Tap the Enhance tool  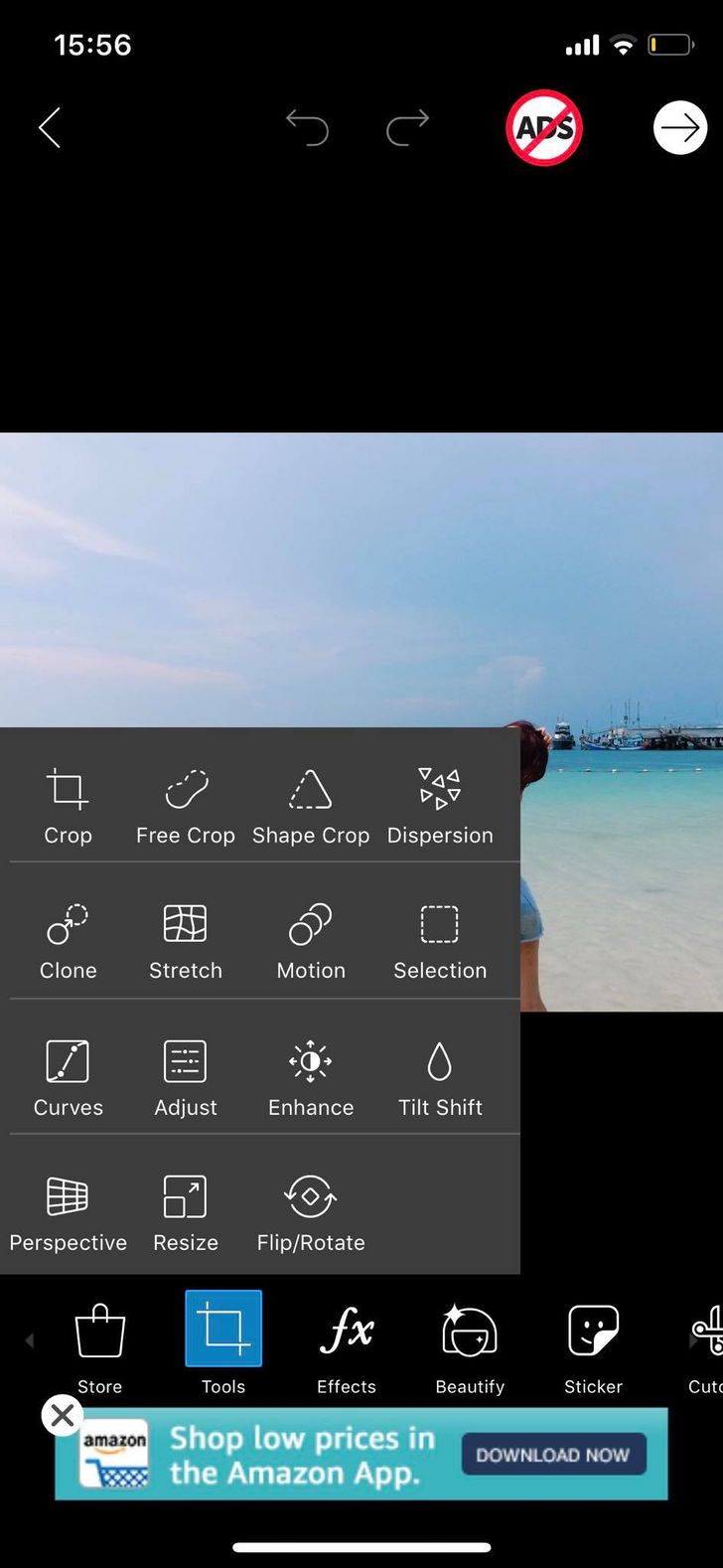[x=311, y=1078]
